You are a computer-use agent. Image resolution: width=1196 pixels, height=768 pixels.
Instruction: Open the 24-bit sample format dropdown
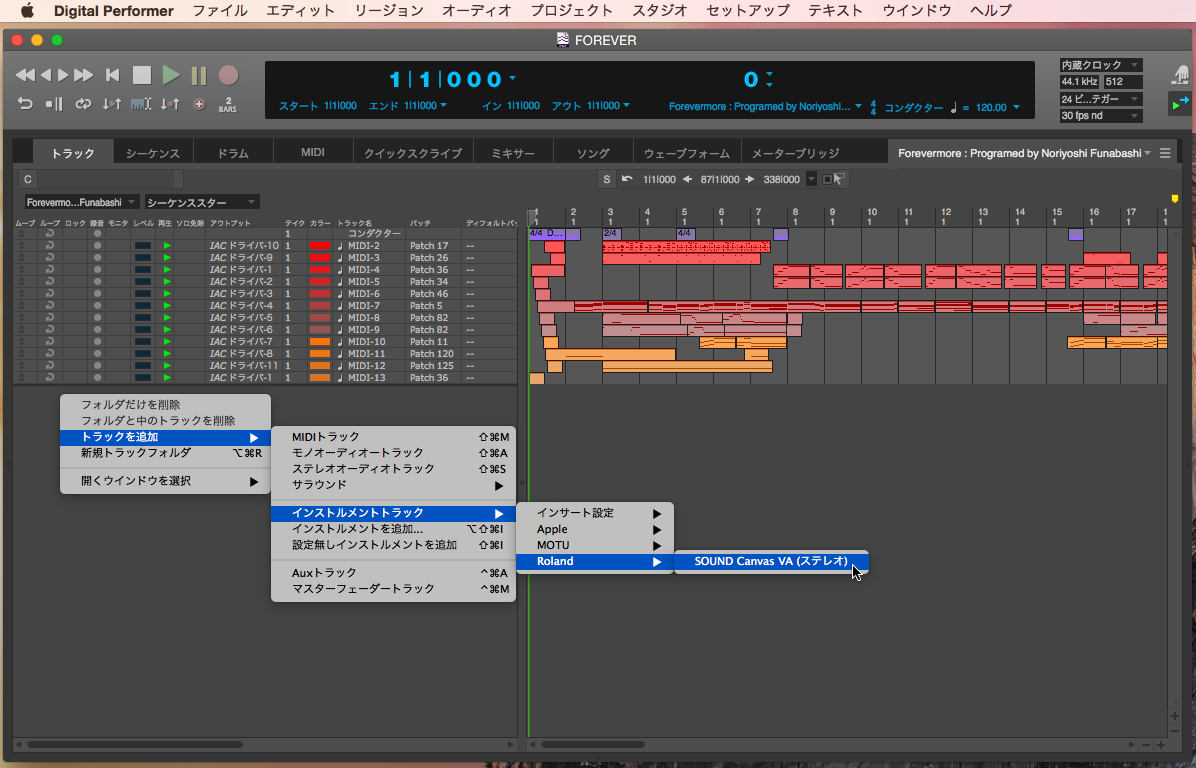[1100, 99]
